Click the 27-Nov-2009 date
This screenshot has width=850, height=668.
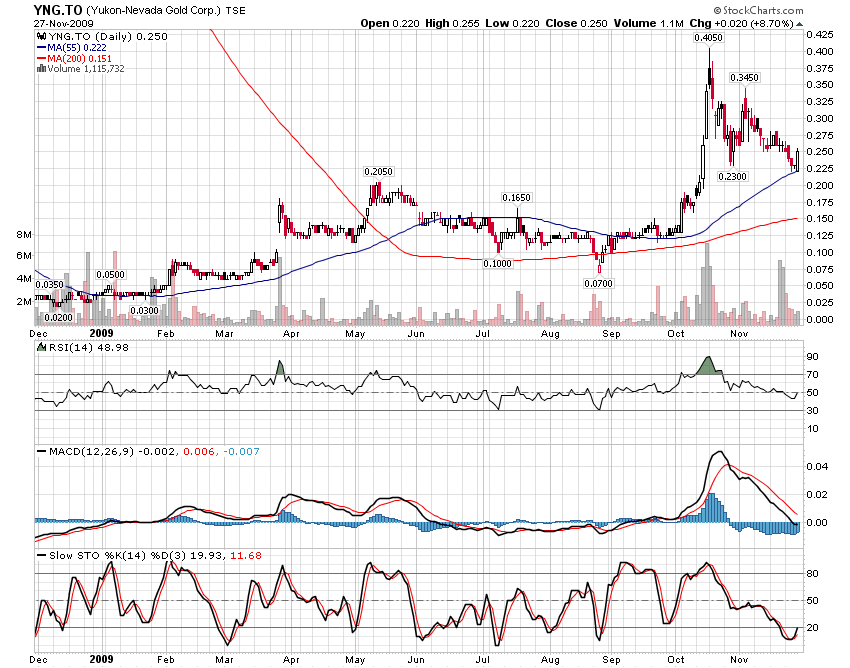click(x=63, y=23)
